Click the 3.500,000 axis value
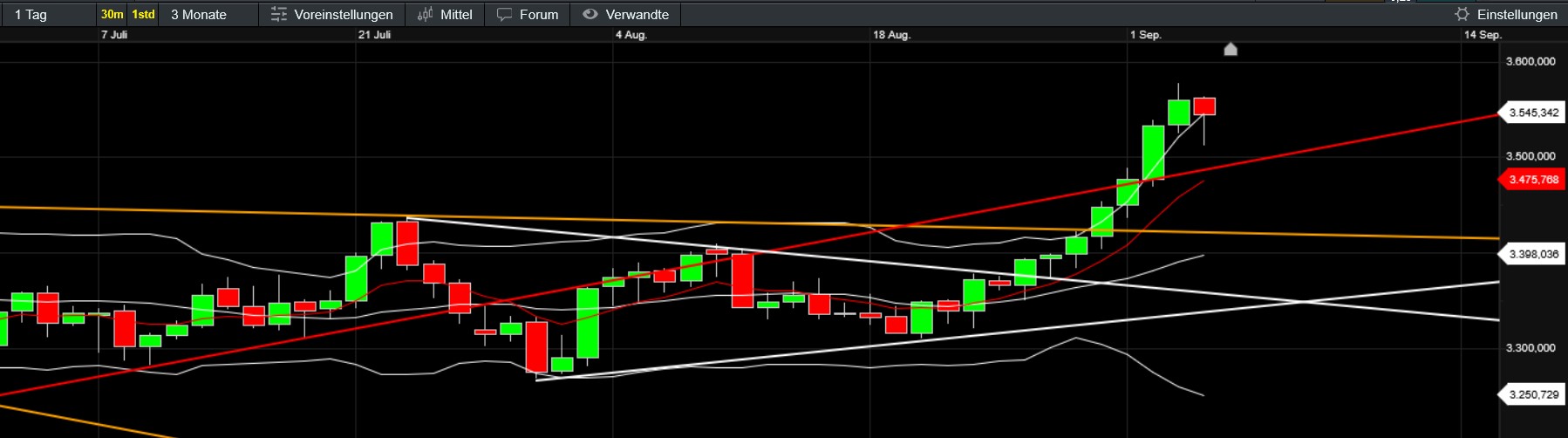Image resolution: width=1568 pixels, height=438 pixels. [1531, 156]
